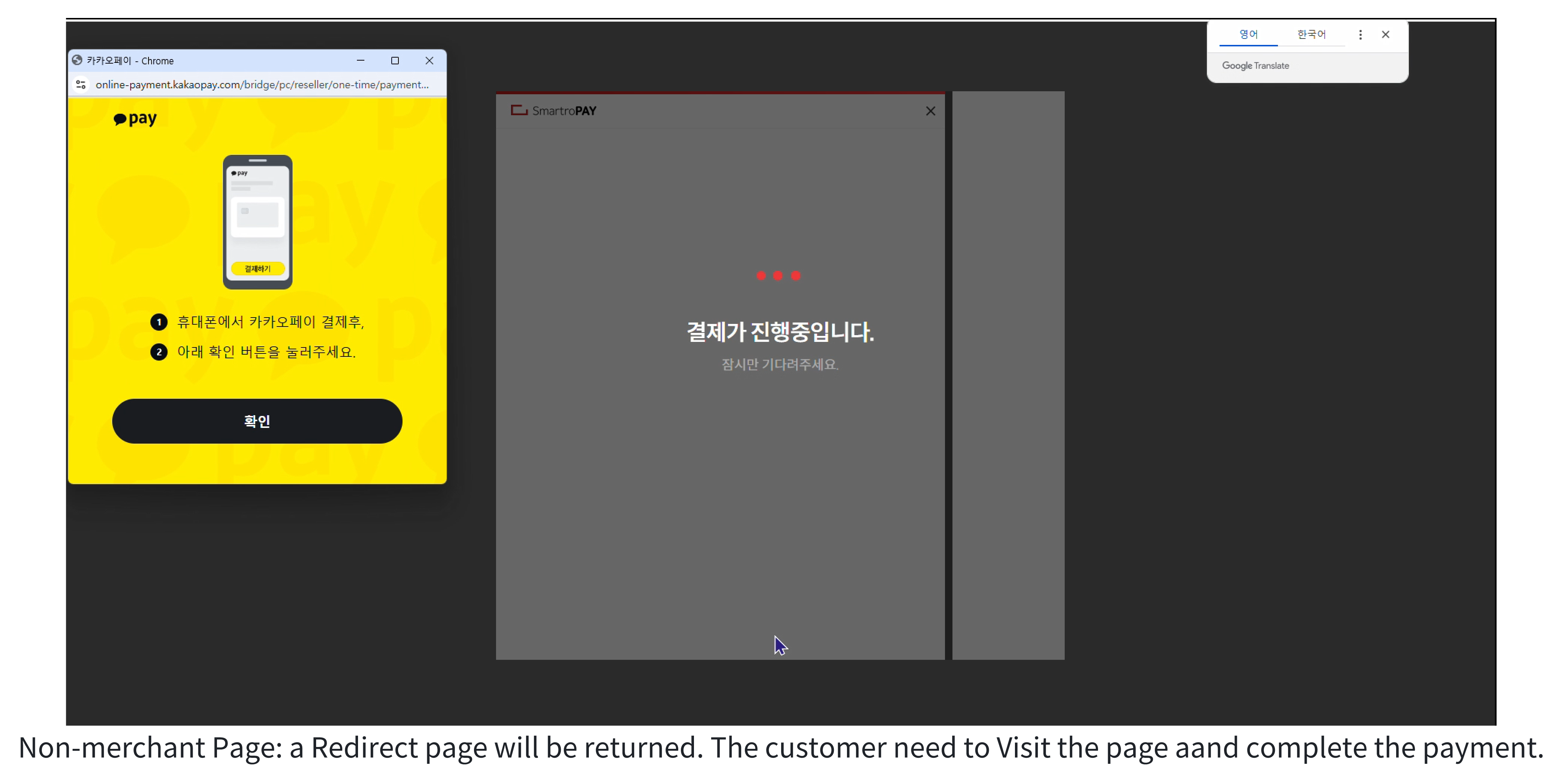Click the Google Translate label
1563x784 pixels.
click(x=1255, y=65)
